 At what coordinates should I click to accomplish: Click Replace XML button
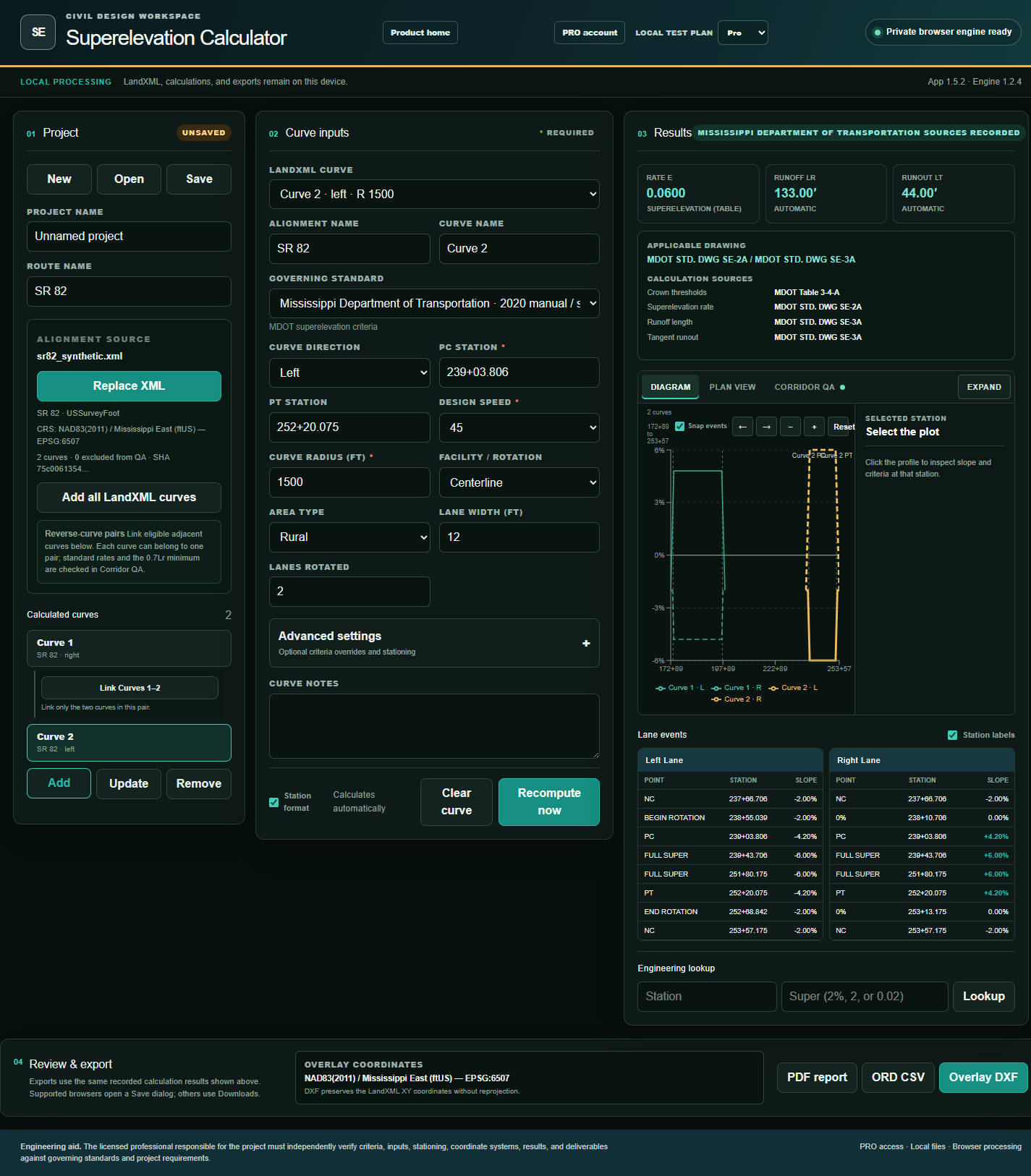129,386
